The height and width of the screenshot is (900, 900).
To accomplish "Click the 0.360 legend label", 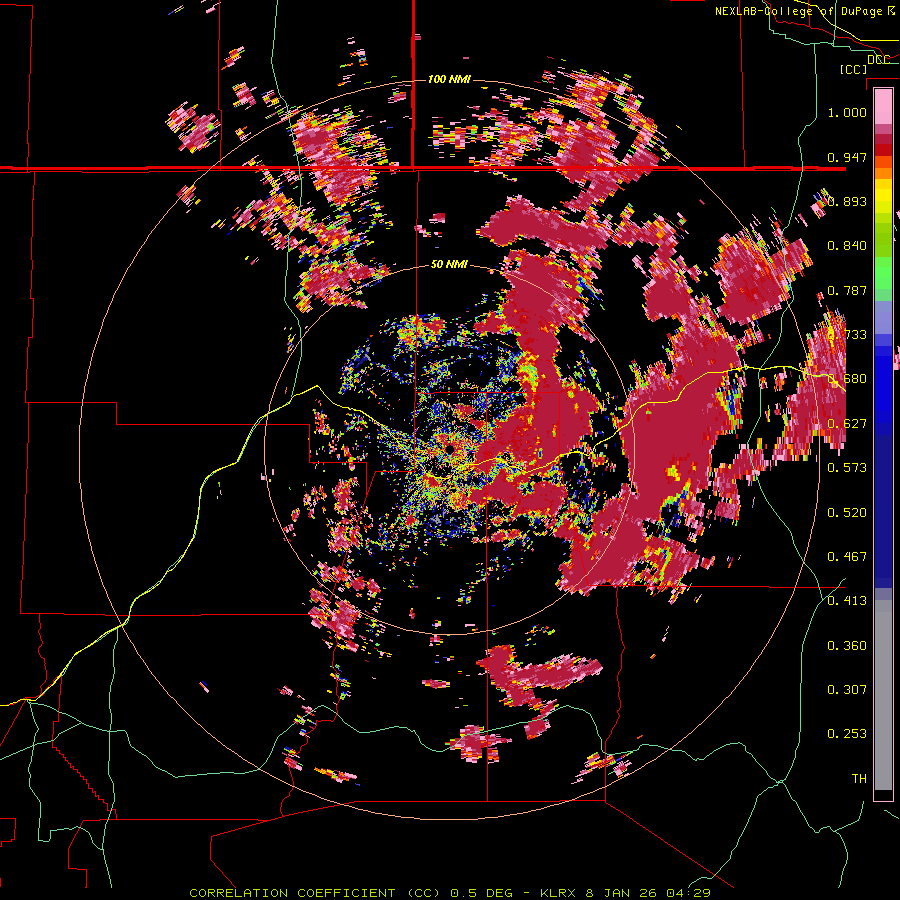I will pyautogui.click(x=847, y=646).
